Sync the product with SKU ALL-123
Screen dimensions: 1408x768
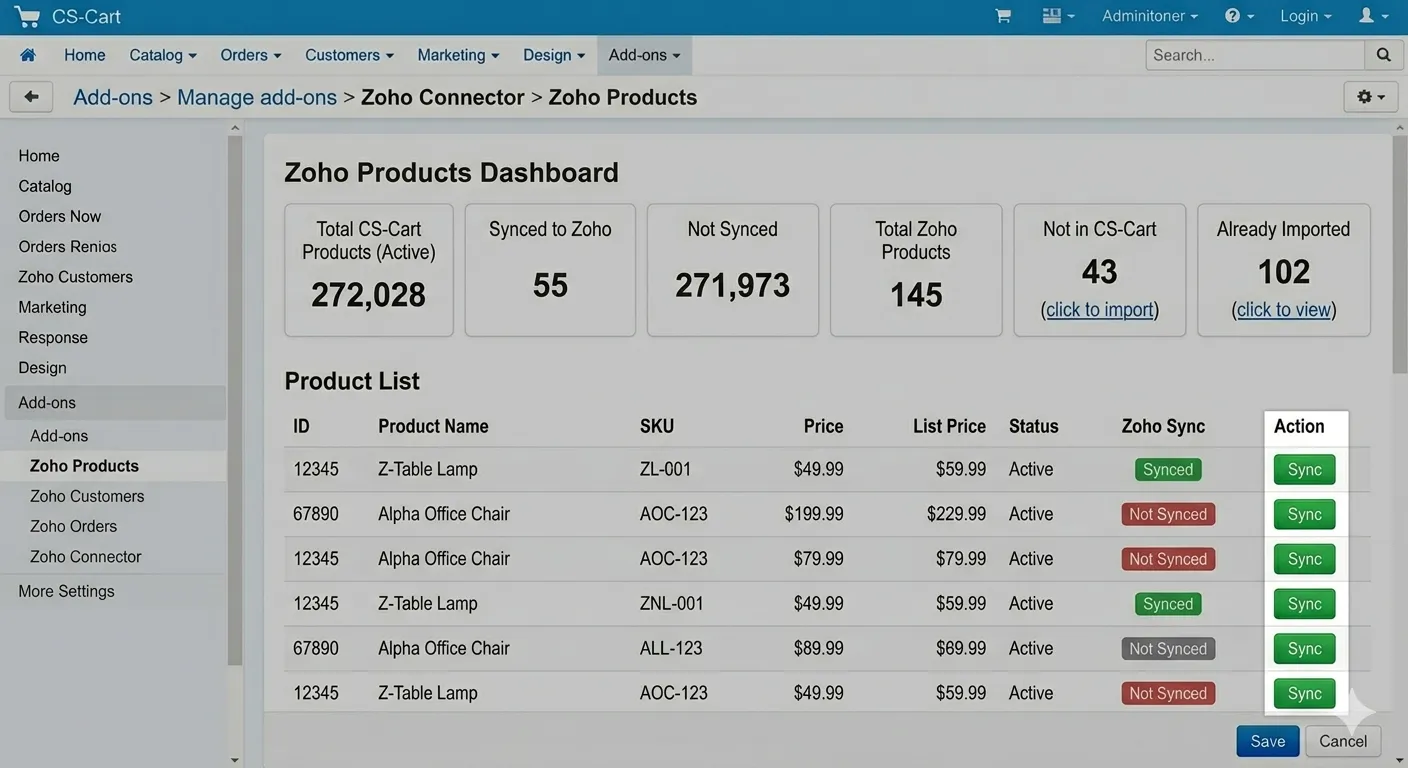pyautogui.click(x=1304, y=649)
